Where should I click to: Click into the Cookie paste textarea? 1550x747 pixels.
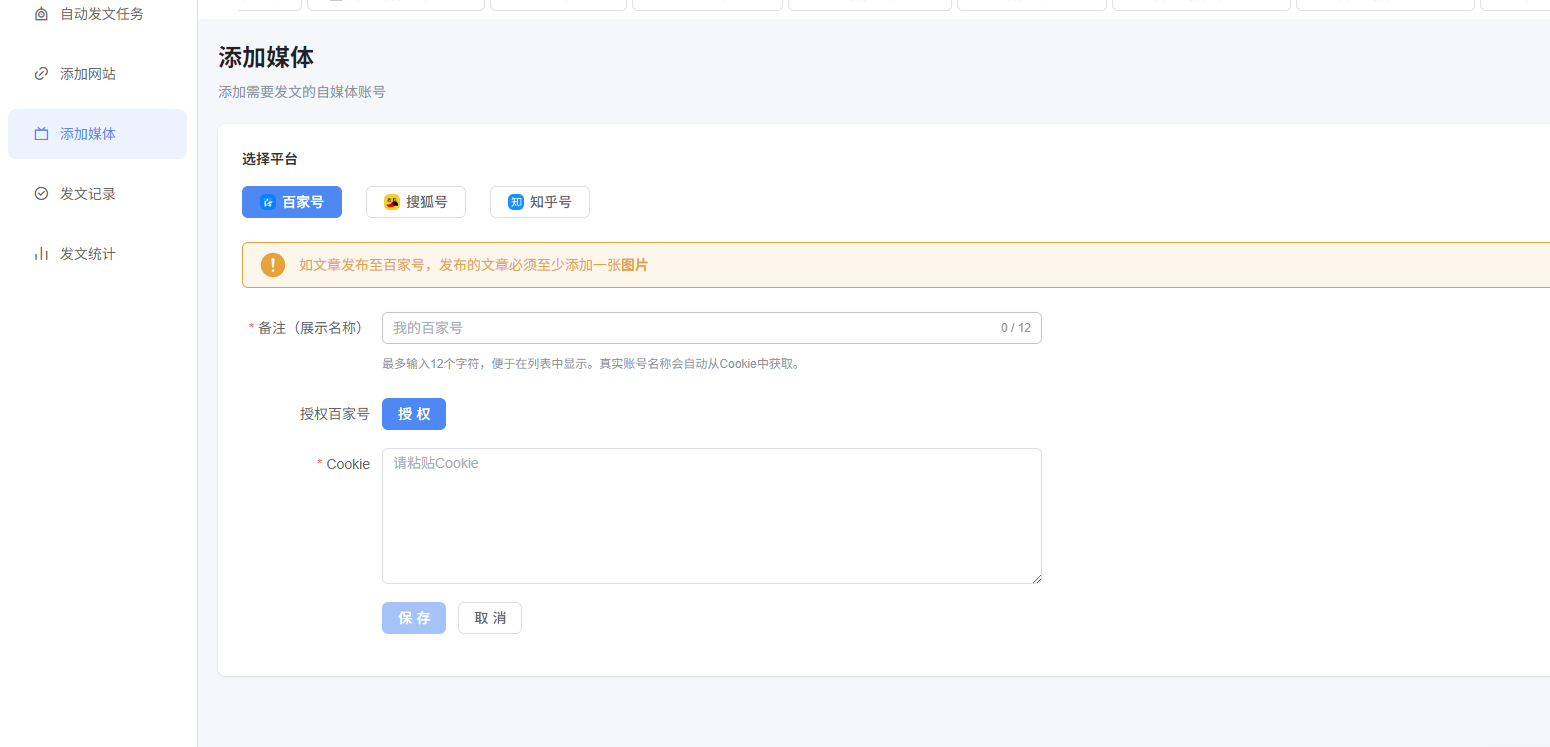(x=711, y=516)
